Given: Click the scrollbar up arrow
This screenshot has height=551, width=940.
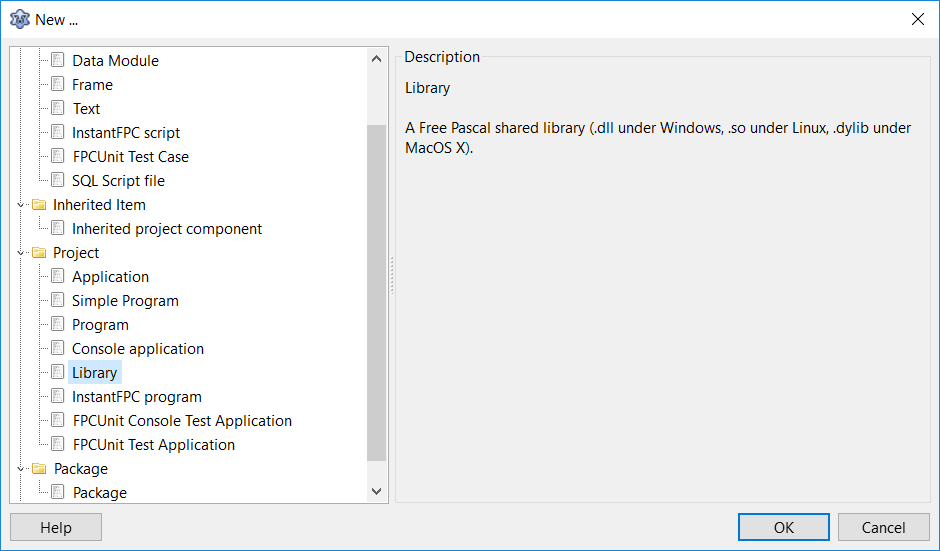Looking at the screenshot, I should tap(376, 59).
